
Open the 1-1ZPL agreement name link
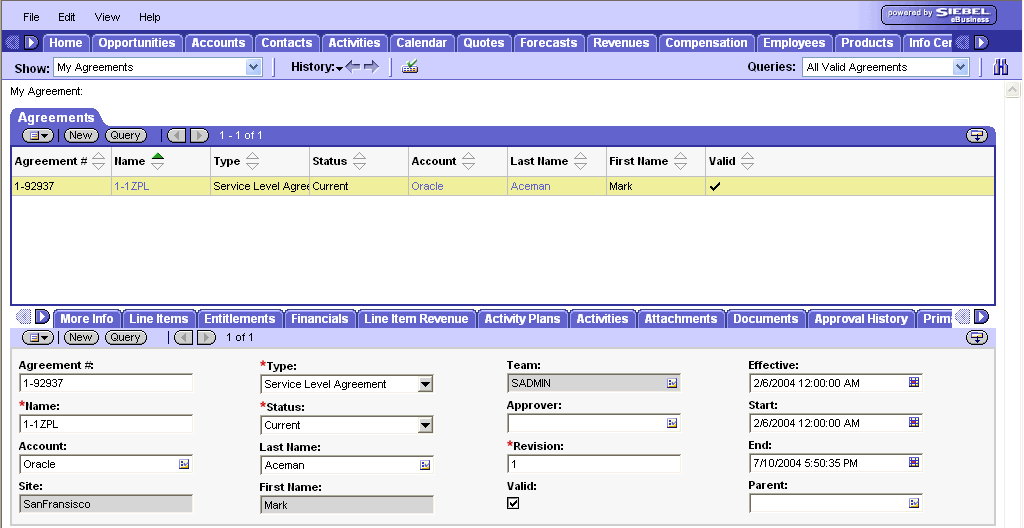(x=131, y=186)
